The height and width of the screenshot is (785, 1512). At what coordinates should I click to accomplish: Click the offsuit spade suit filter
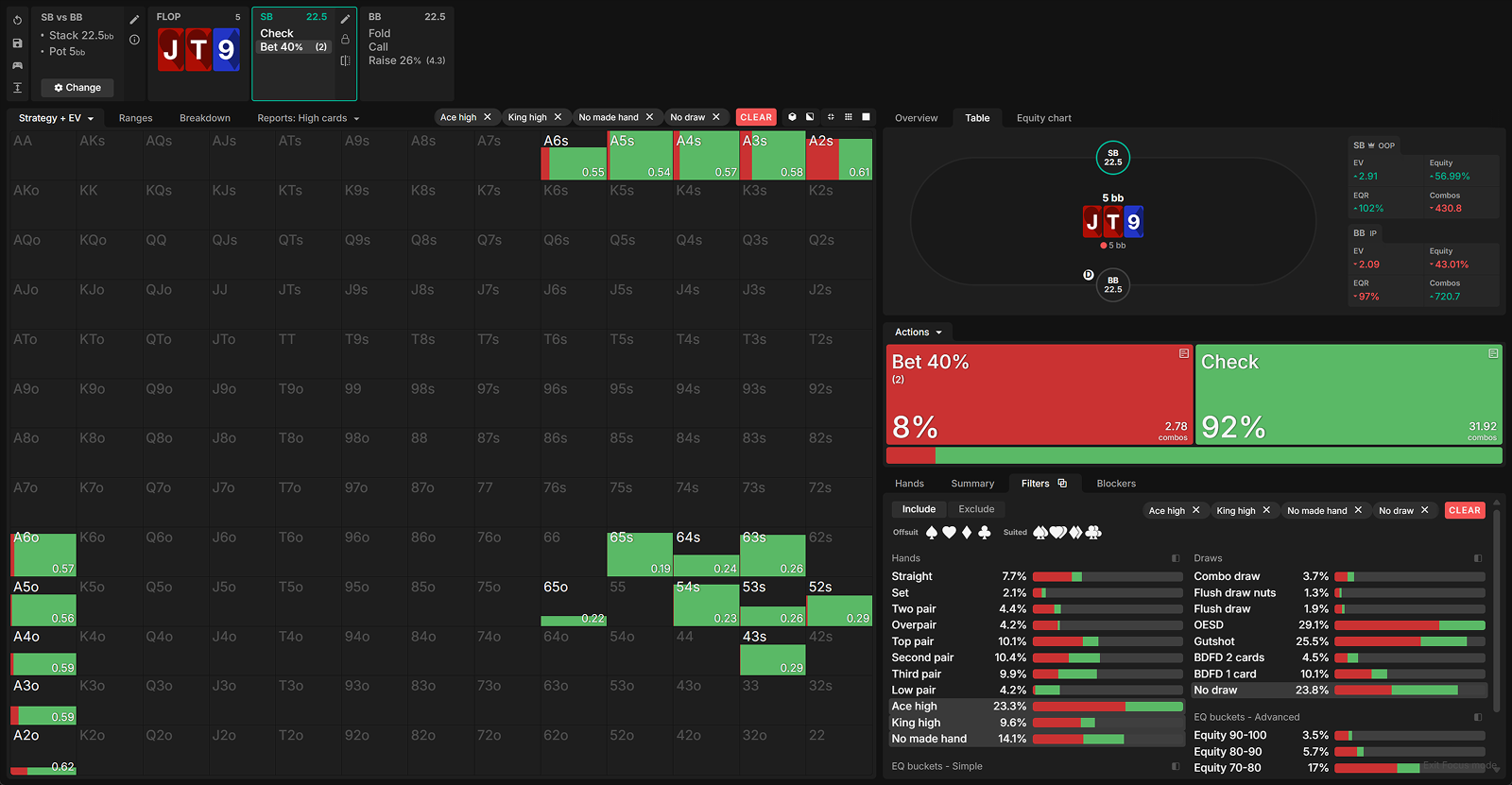pos(932,533)
